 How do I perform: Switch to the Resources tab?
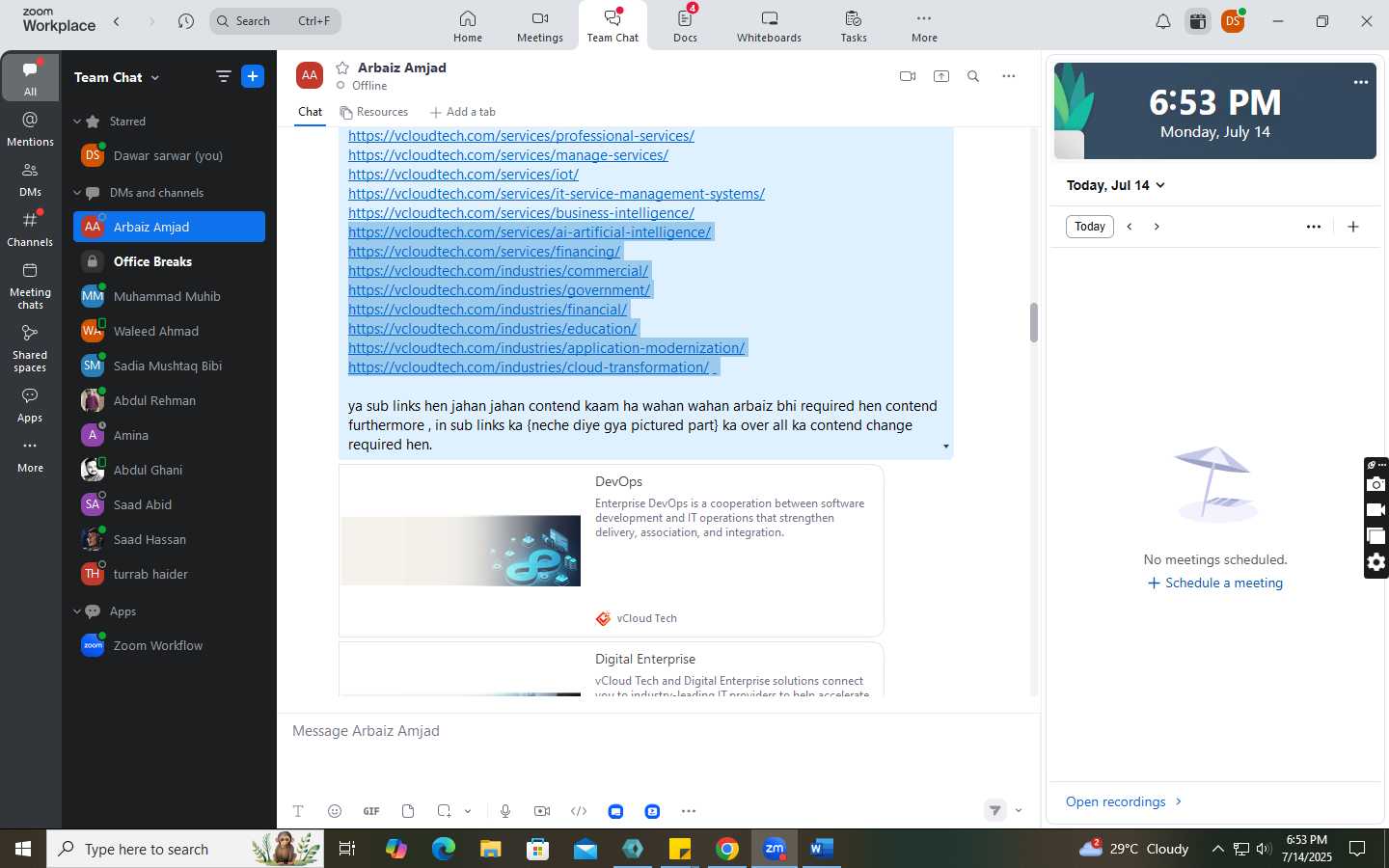point(374,112)
